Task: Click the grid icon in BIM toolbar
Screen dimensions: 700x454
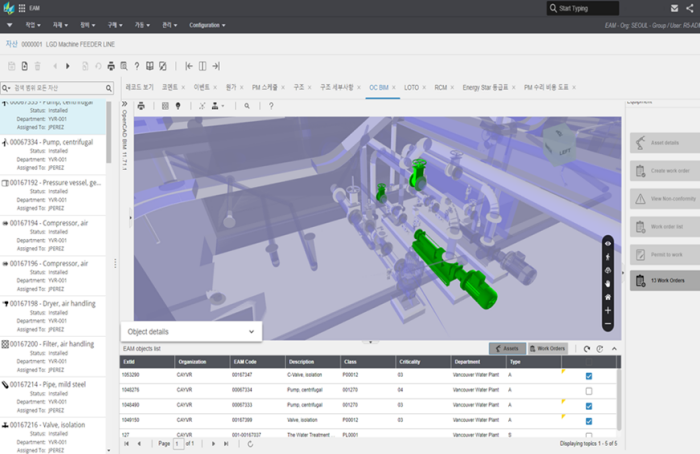Action: [165, 106]
